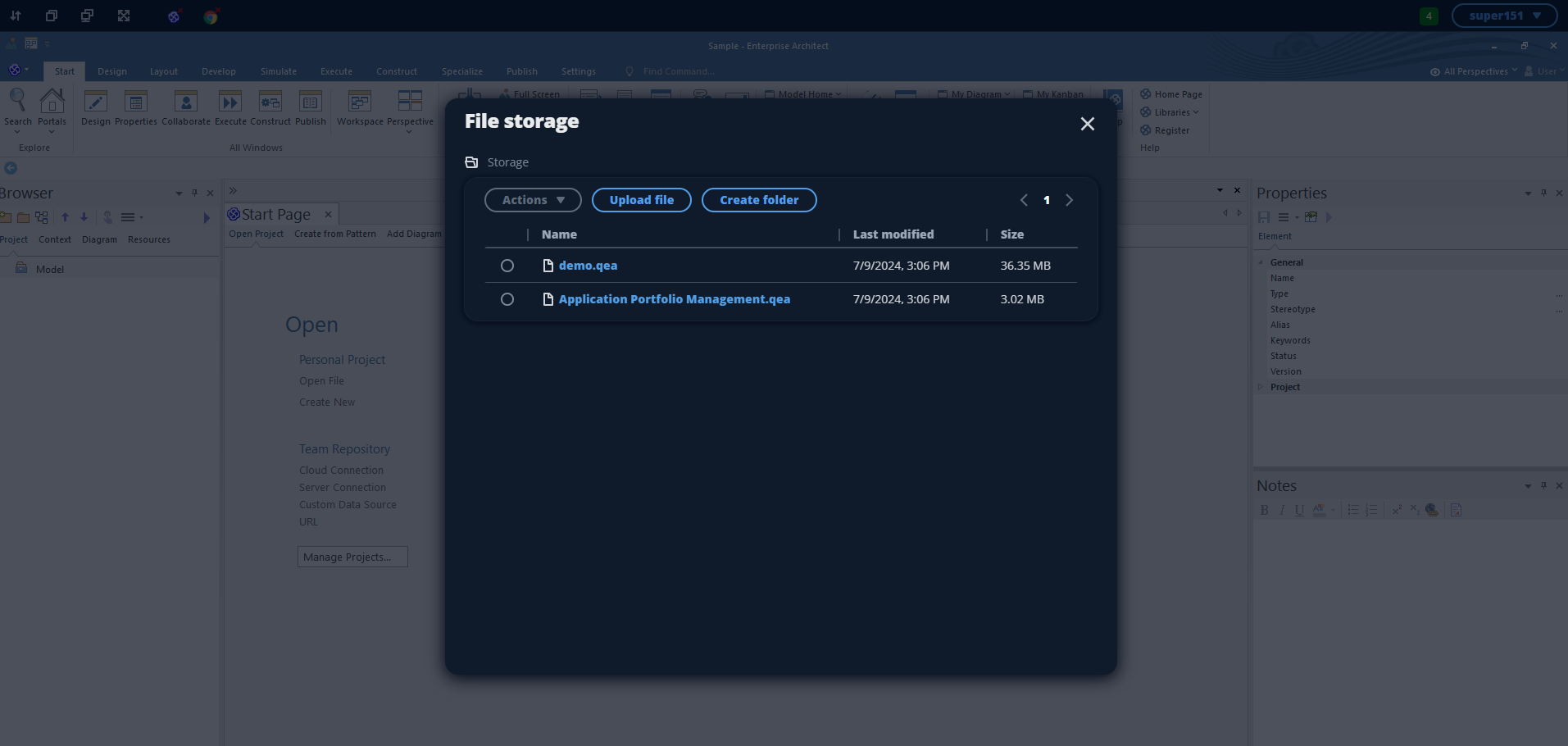Select Application Portfolio Management.qea radio button

pyautogui.click(x=507, y=299)
